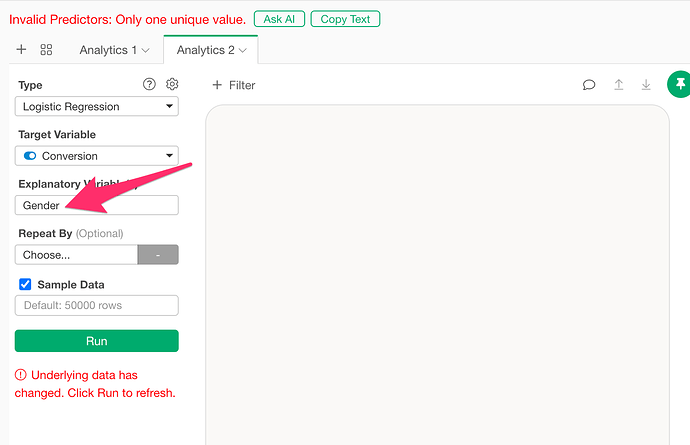Expand the Analytics 2 tab chevron
Screen dimensions: 690x445
pos(242,51)
